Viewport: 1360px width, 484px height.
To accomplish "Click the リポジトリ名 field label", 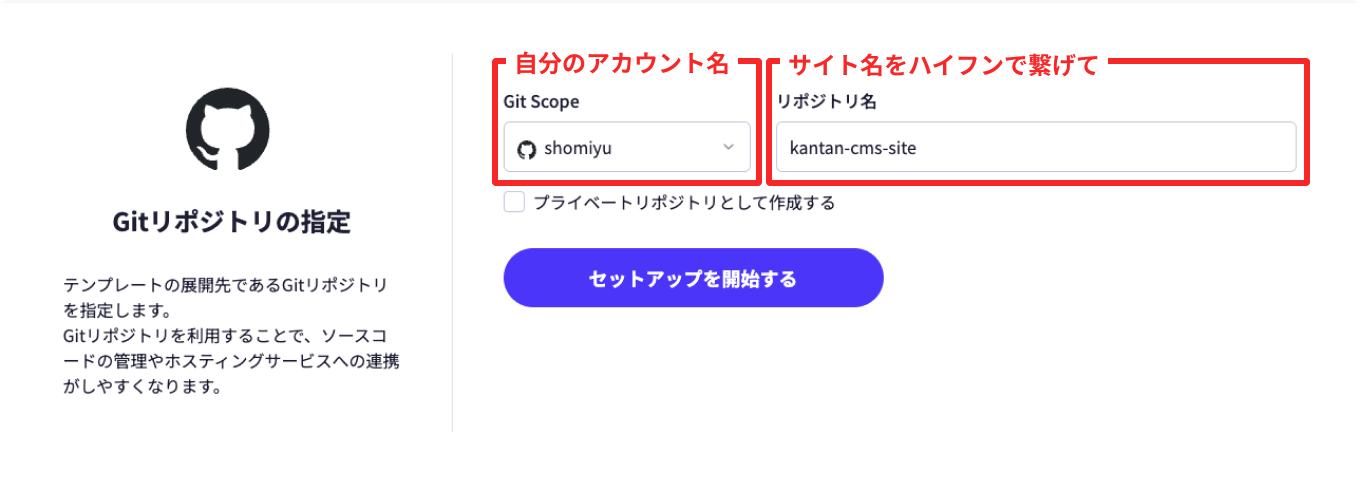I will pos(827,101).
